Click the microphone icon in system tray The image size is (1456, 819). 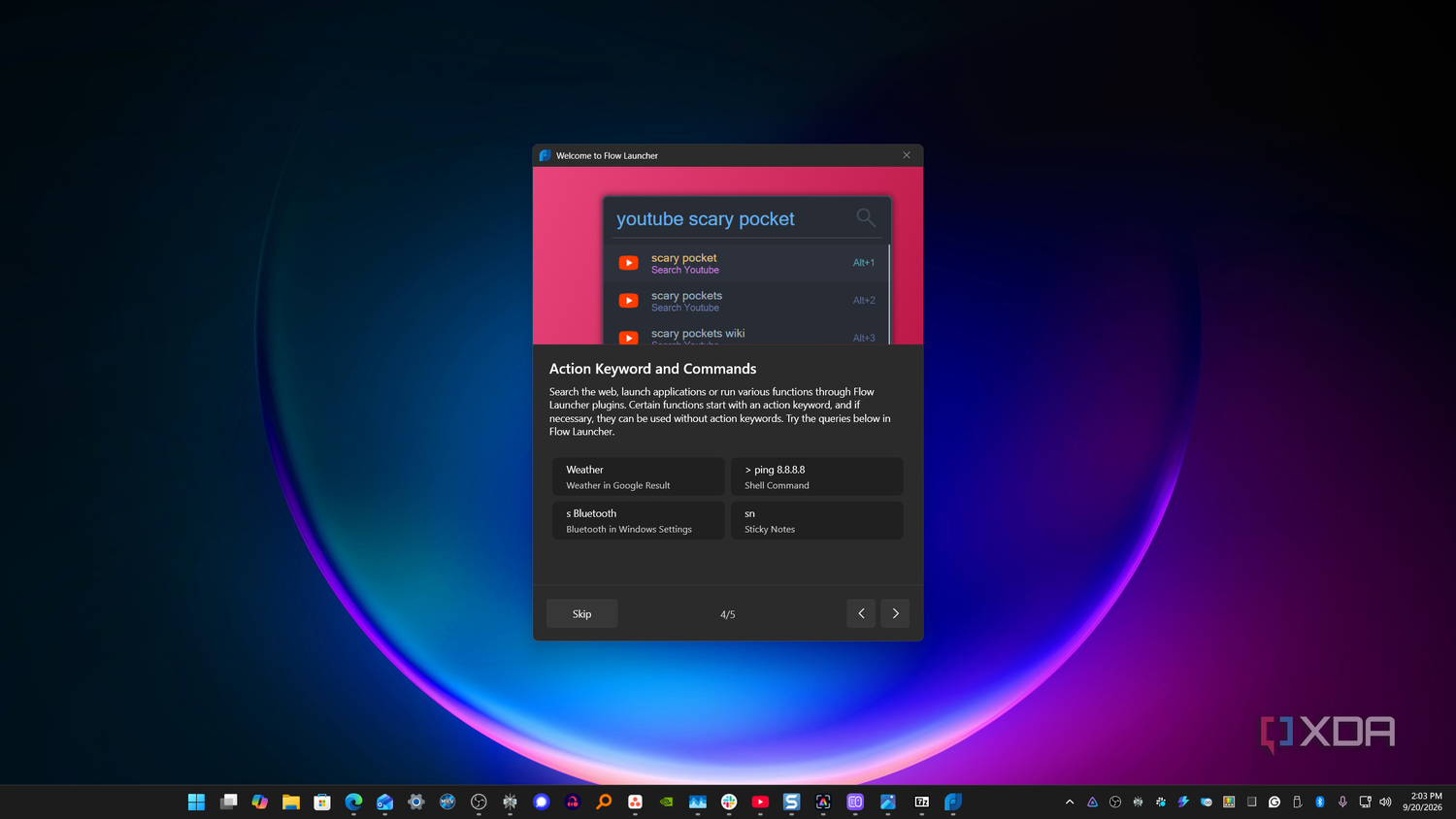pyautogui.click(x=1342, y=802)
